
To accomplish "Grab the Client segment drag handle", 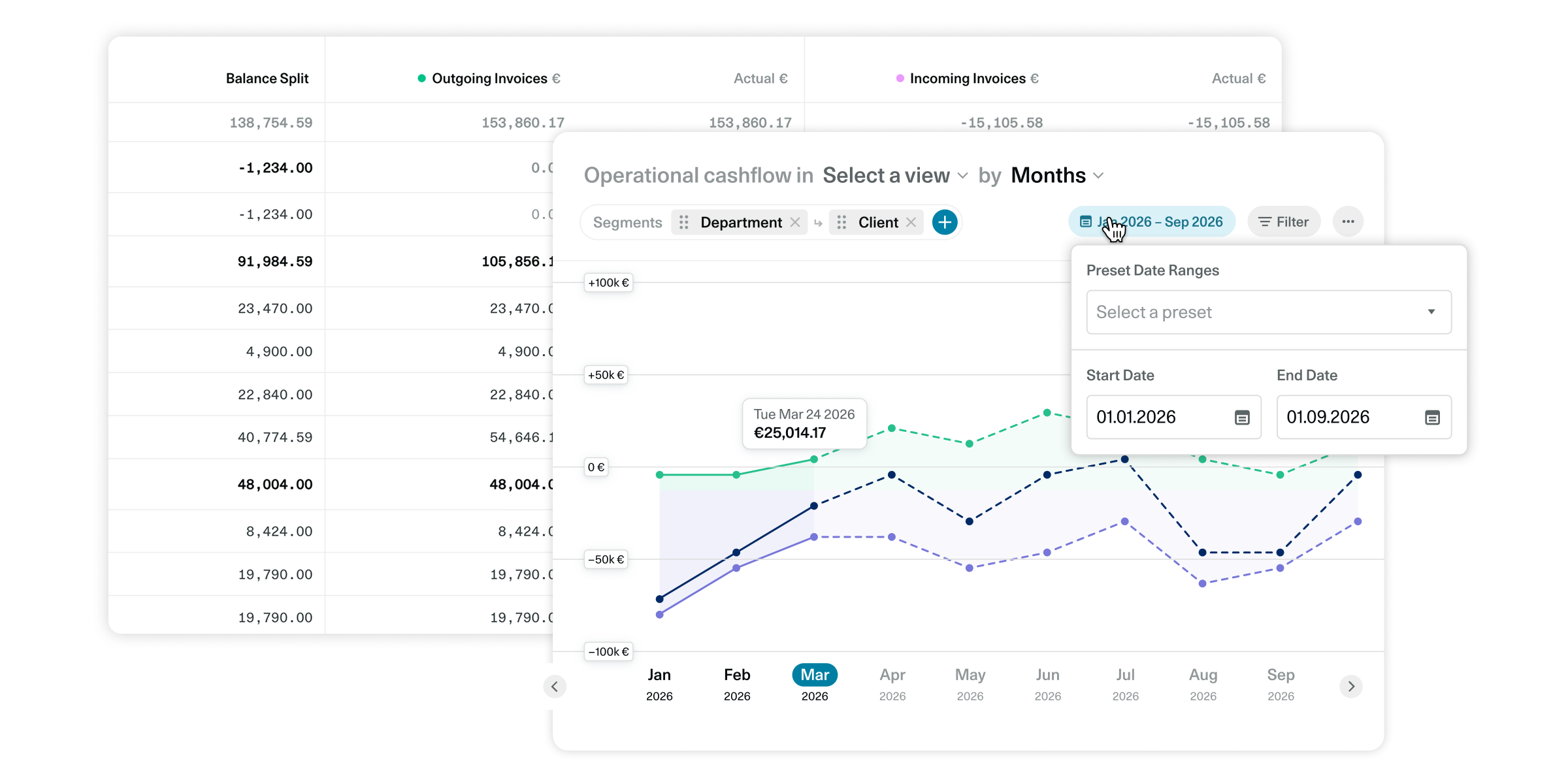I will point(841,222).
